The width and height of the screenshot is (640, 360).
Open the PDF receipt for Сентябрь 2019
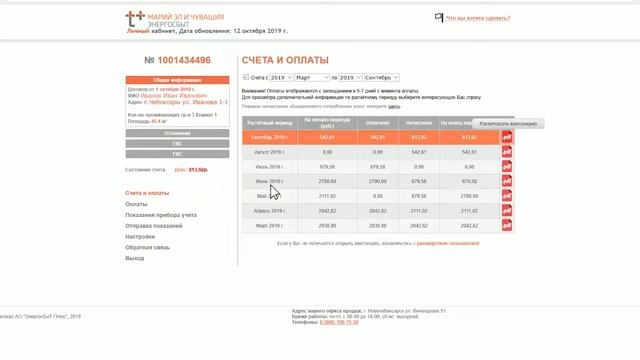point(507,137)
